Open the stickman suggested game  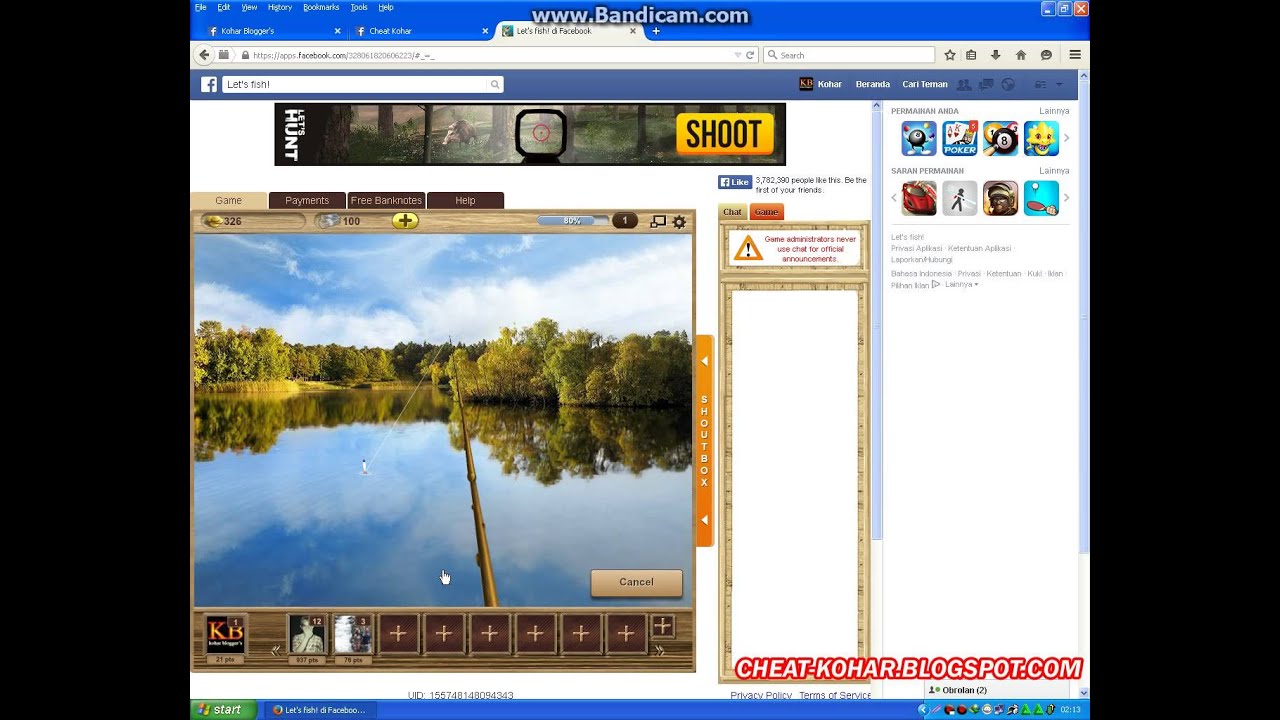point(960,198)
